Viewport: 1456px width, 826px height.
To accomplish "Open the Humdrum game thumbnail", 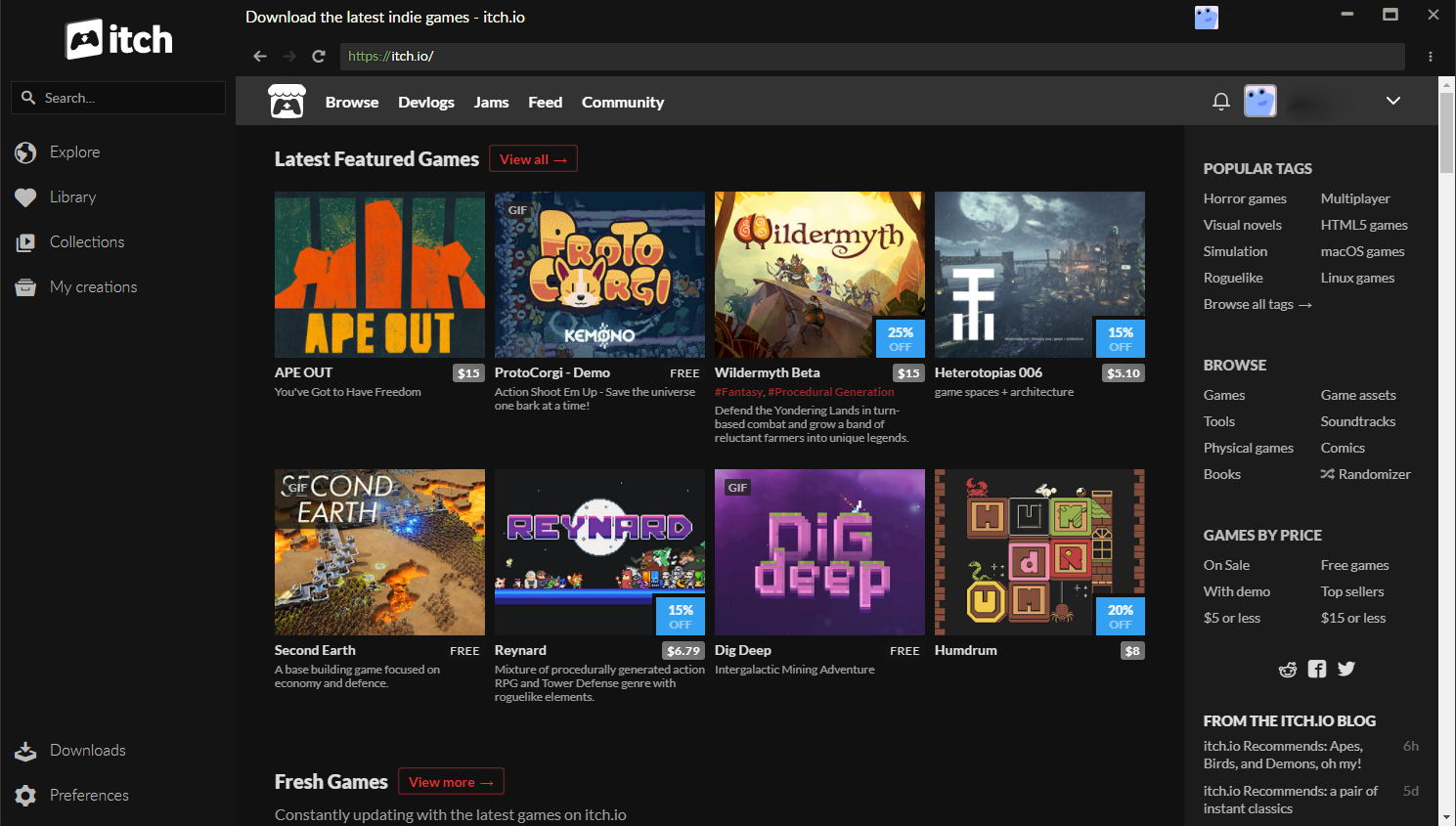I will 1039,552.
